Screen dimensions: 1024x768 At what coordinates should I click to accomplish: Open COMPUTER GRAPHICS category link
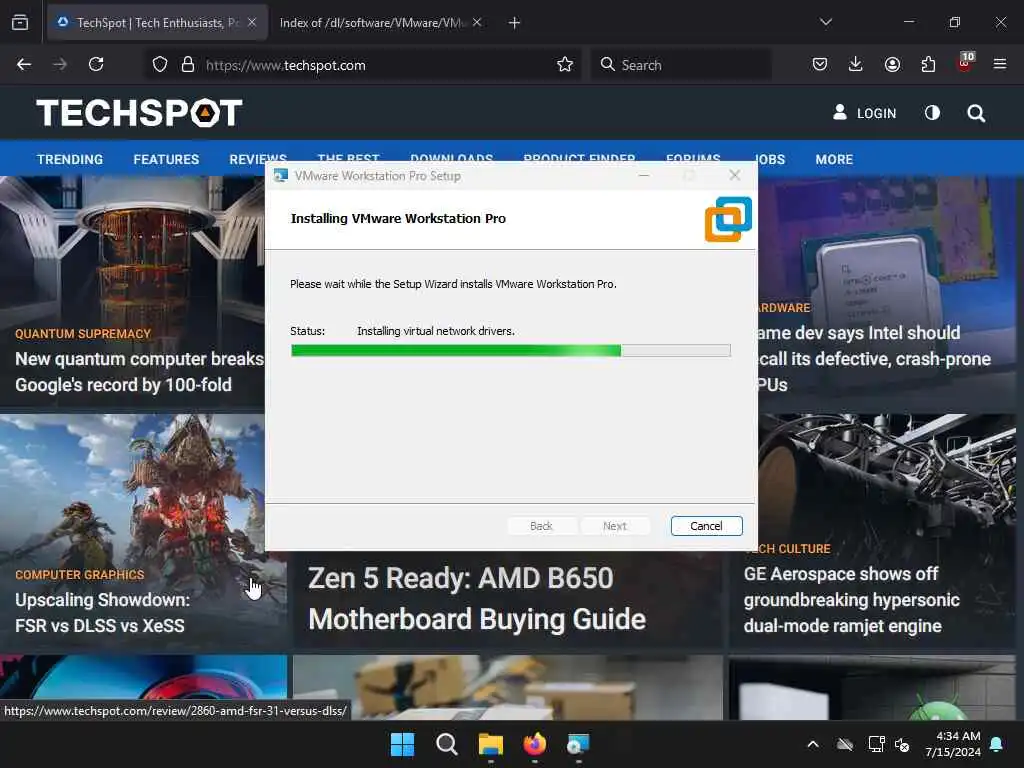[x=80, y=575]
